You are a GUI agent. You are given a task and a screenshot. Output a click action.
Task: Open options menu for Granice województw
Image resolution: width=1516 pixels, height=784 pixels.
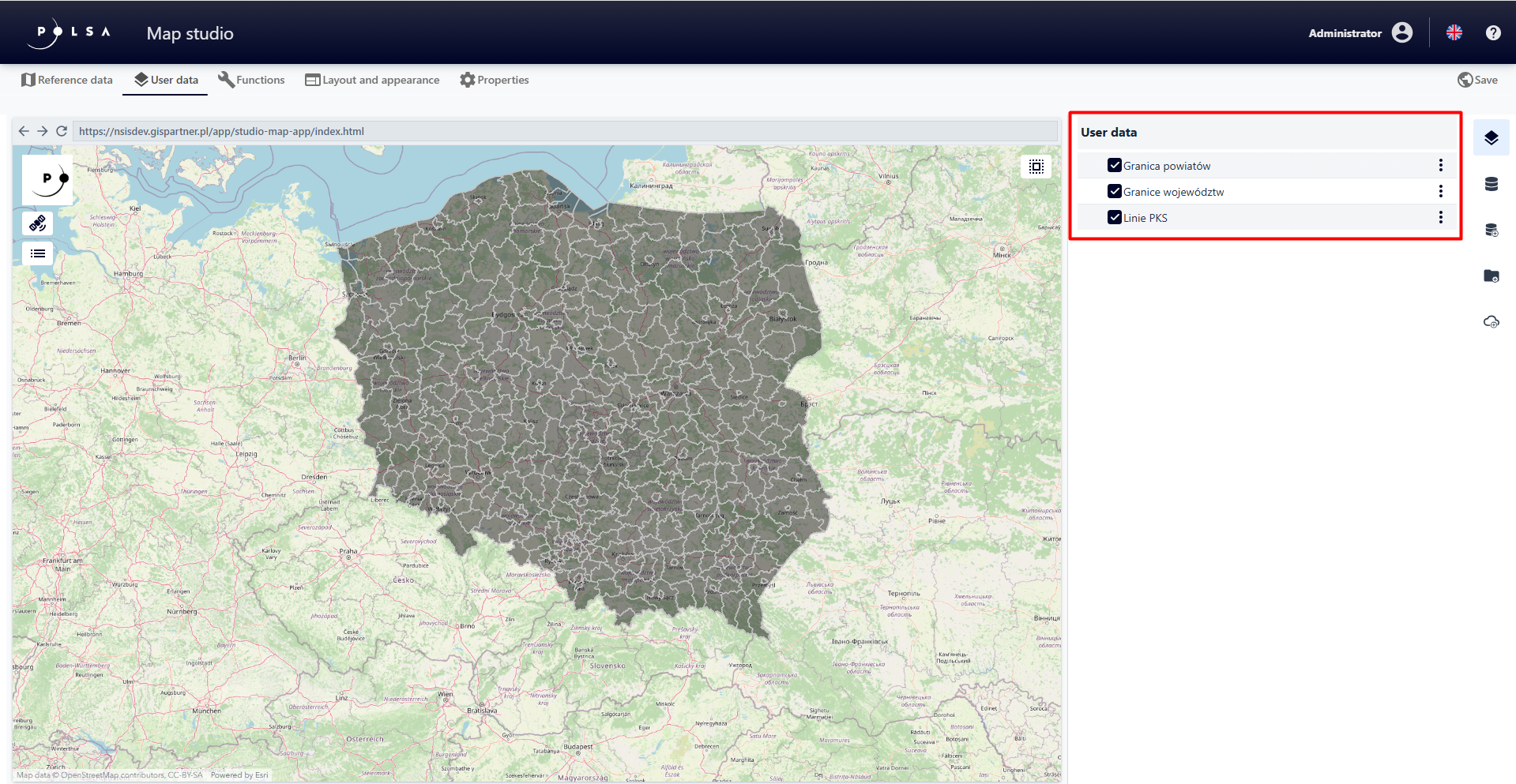(x=1440, y=191)
